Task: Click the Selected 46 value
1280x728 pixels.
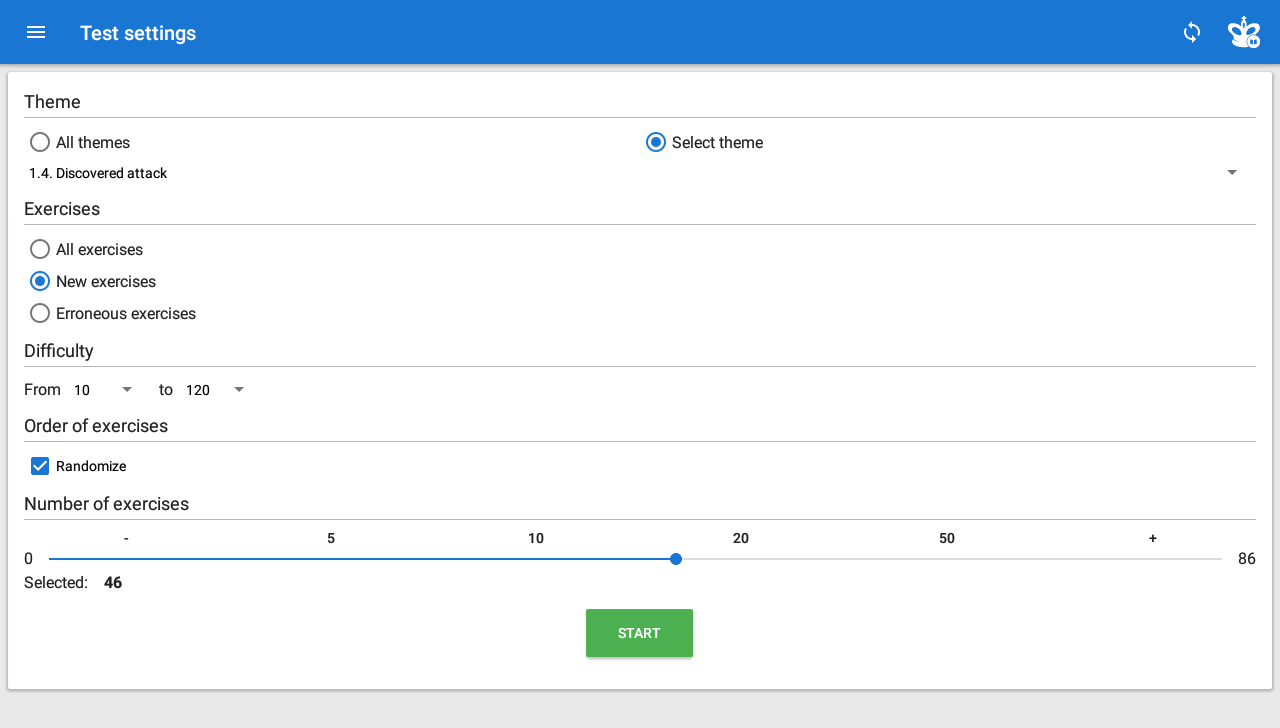Action: (113, 582)
